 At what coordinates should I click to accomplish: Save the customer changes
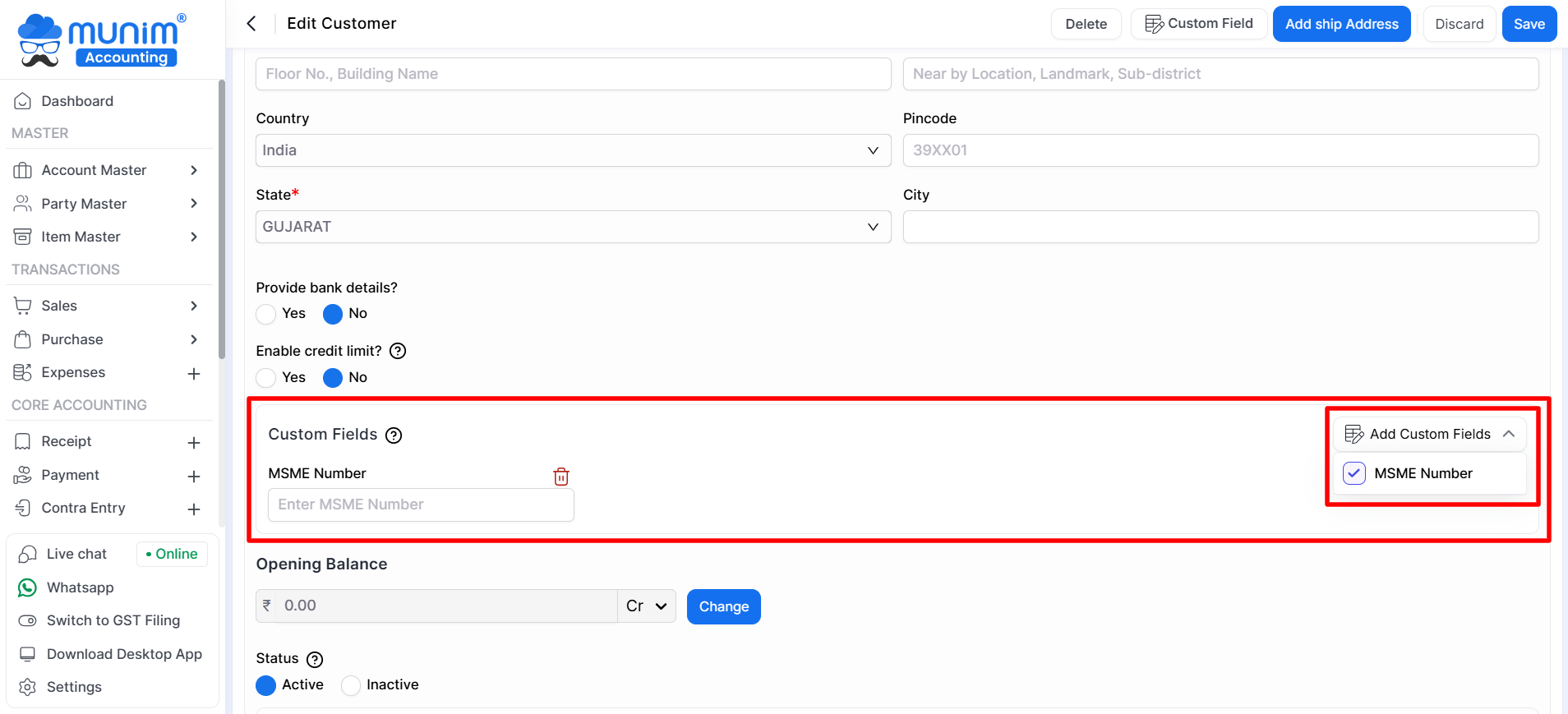(x=1529, y=24)
